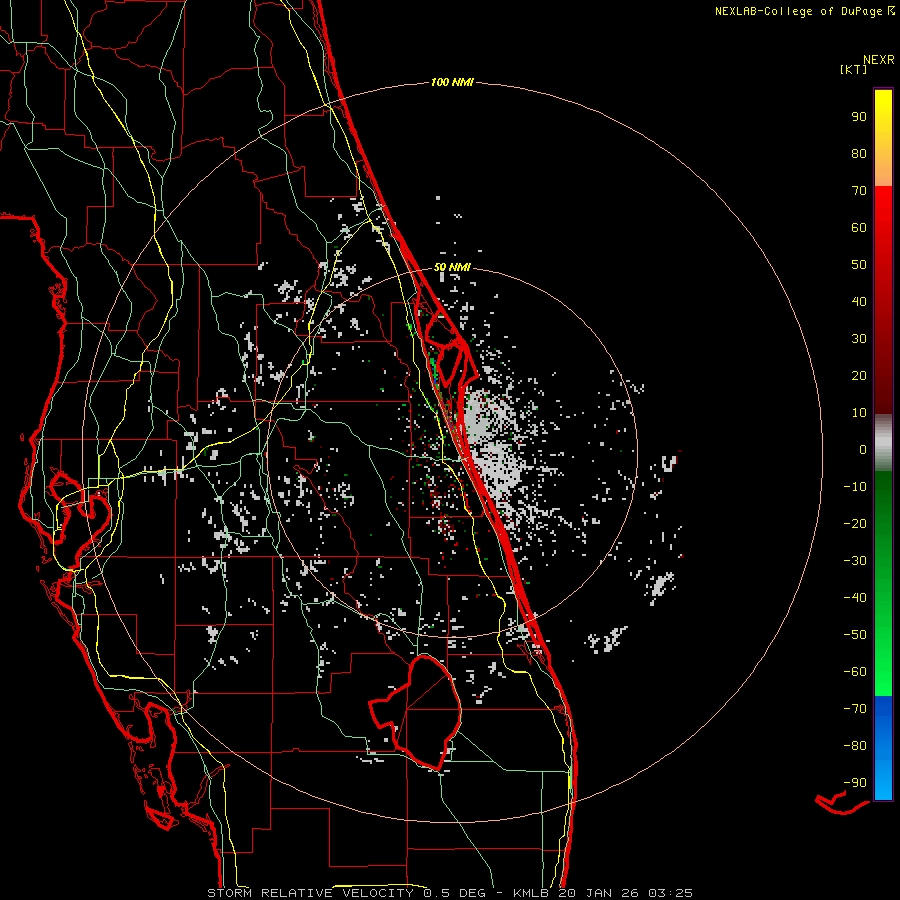Image resolution: width=900 pixels, height=900 pixels.
Task: Select the 50 NMI range ring label
Action: tap(452, 267)
